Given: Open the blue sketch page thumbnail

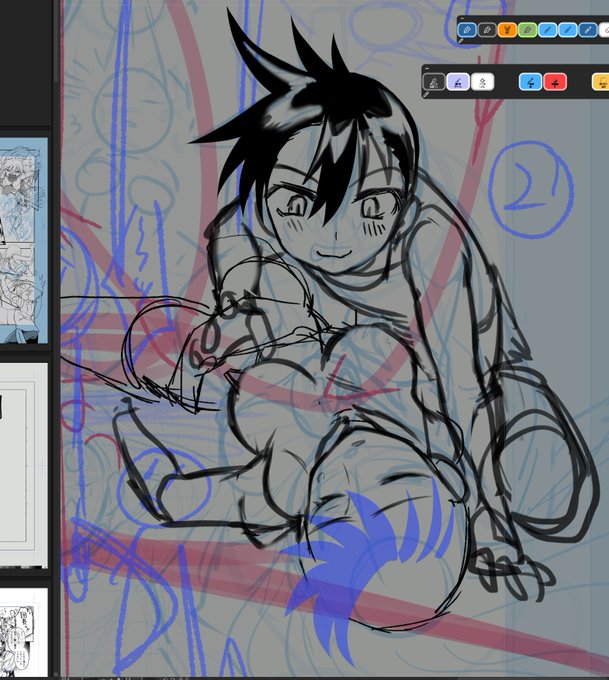Looking at the screenshot, I should tap(24, 241).
